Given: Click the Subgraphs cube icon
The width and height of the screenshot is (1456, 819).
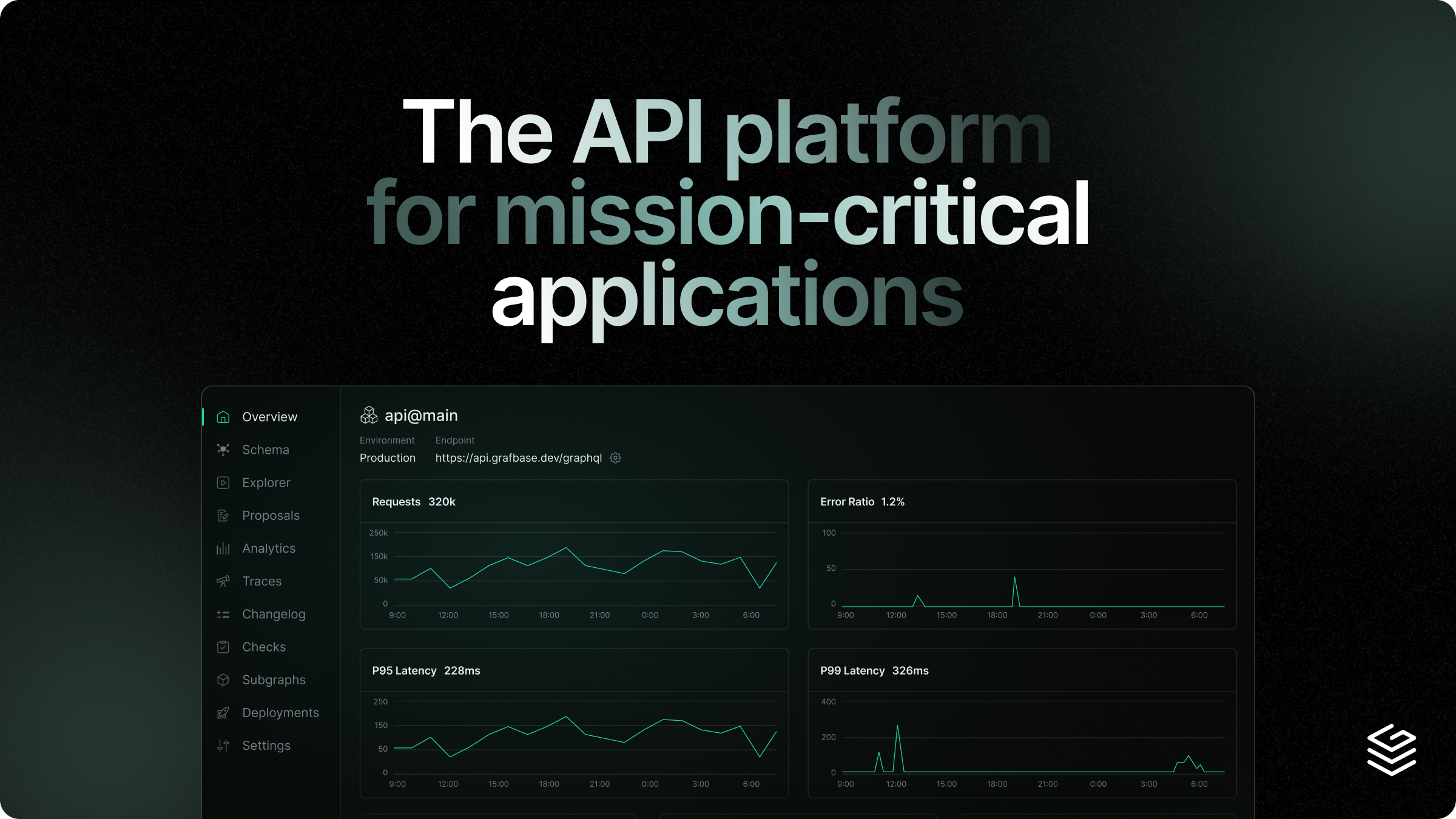Looking at the screenshot, I should pyautogui.click(x=223, y=680).
